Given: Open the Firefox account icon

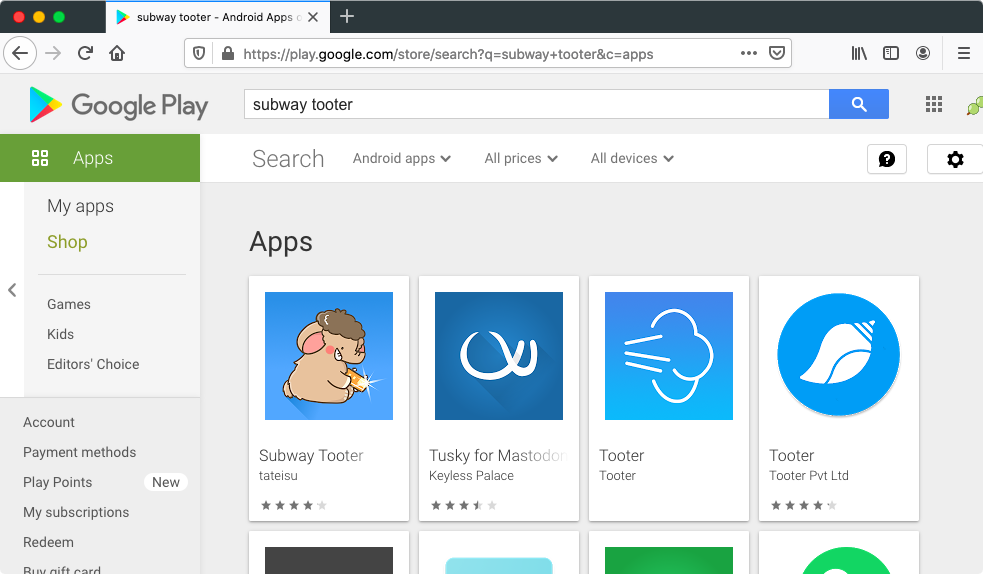Looking at the screenshot, I should (x=923, y=53).
